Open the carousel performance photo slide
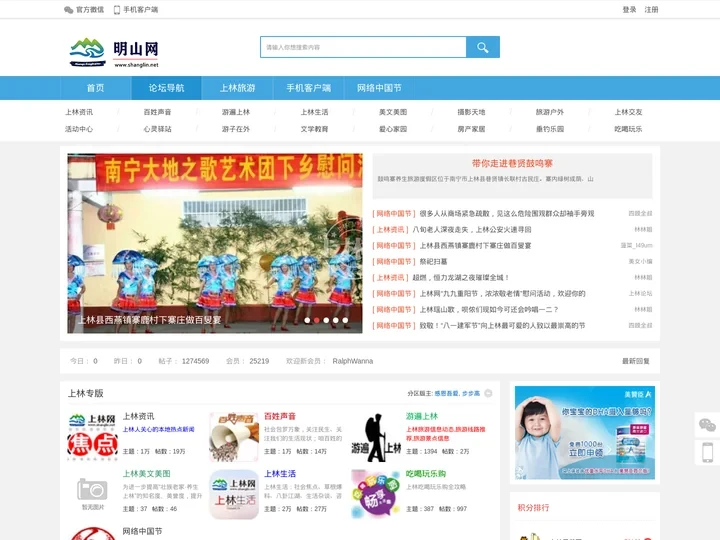 point(215,243)
